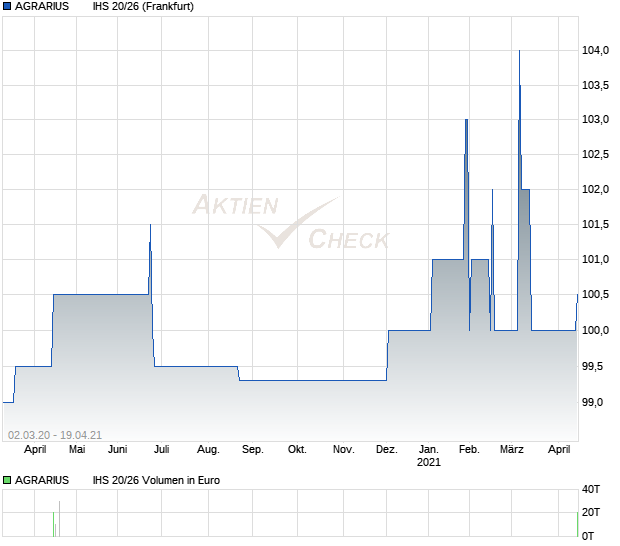
Task: Click the tallest gray volume bar
Action: pyautogui.click(x=59, y=519)
